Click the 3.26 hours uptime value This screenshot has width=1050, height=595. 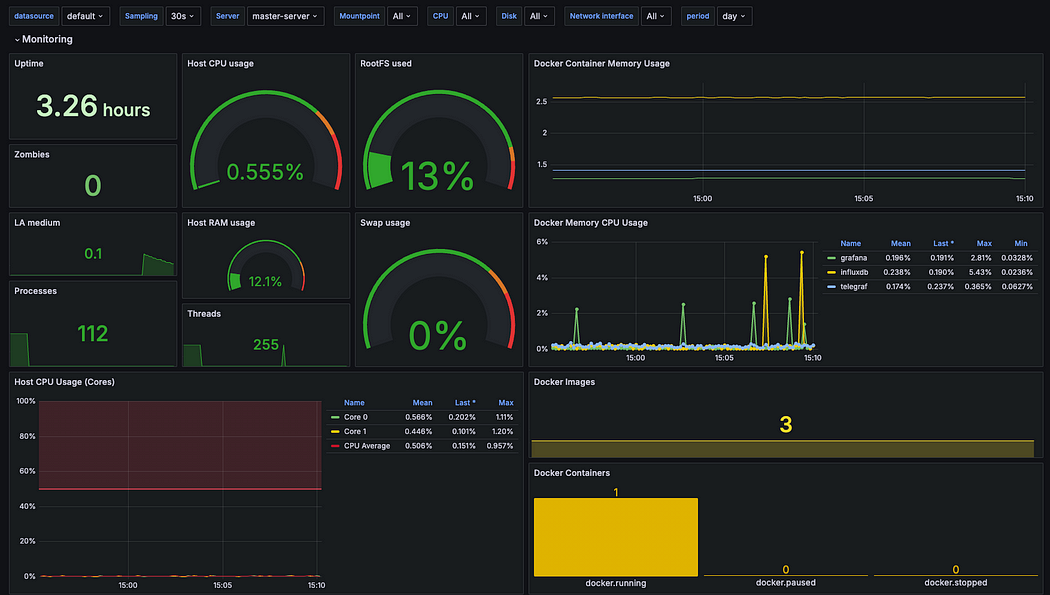click(x=93, y=106)
